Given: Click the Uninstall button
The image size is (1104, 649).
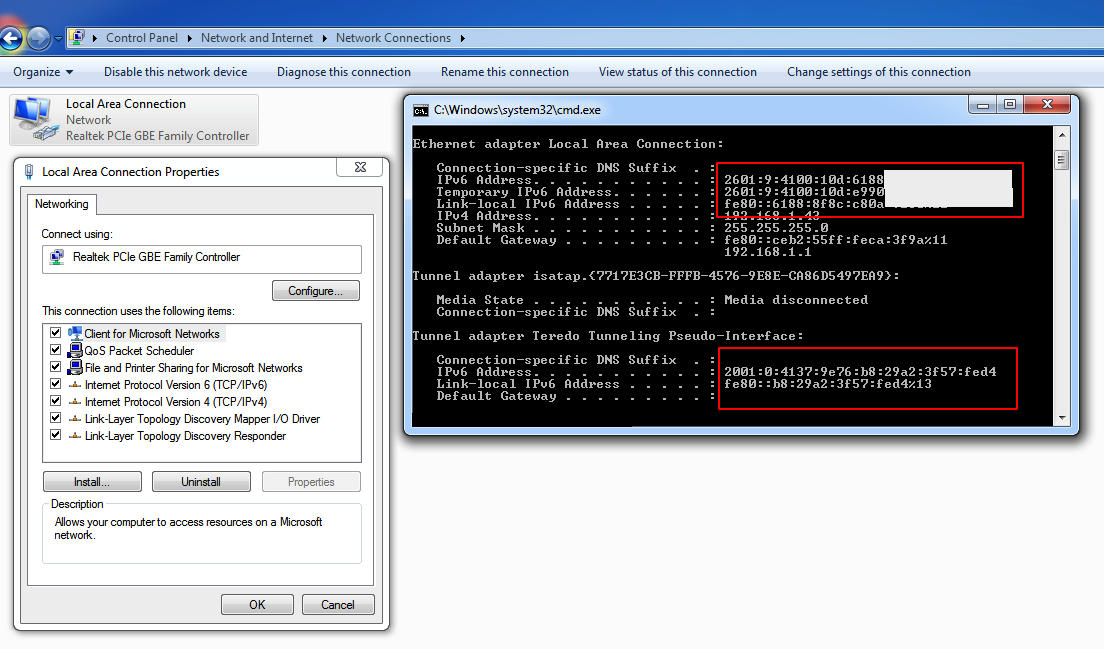Looking at the screenshot, I should tap(201, 481).
